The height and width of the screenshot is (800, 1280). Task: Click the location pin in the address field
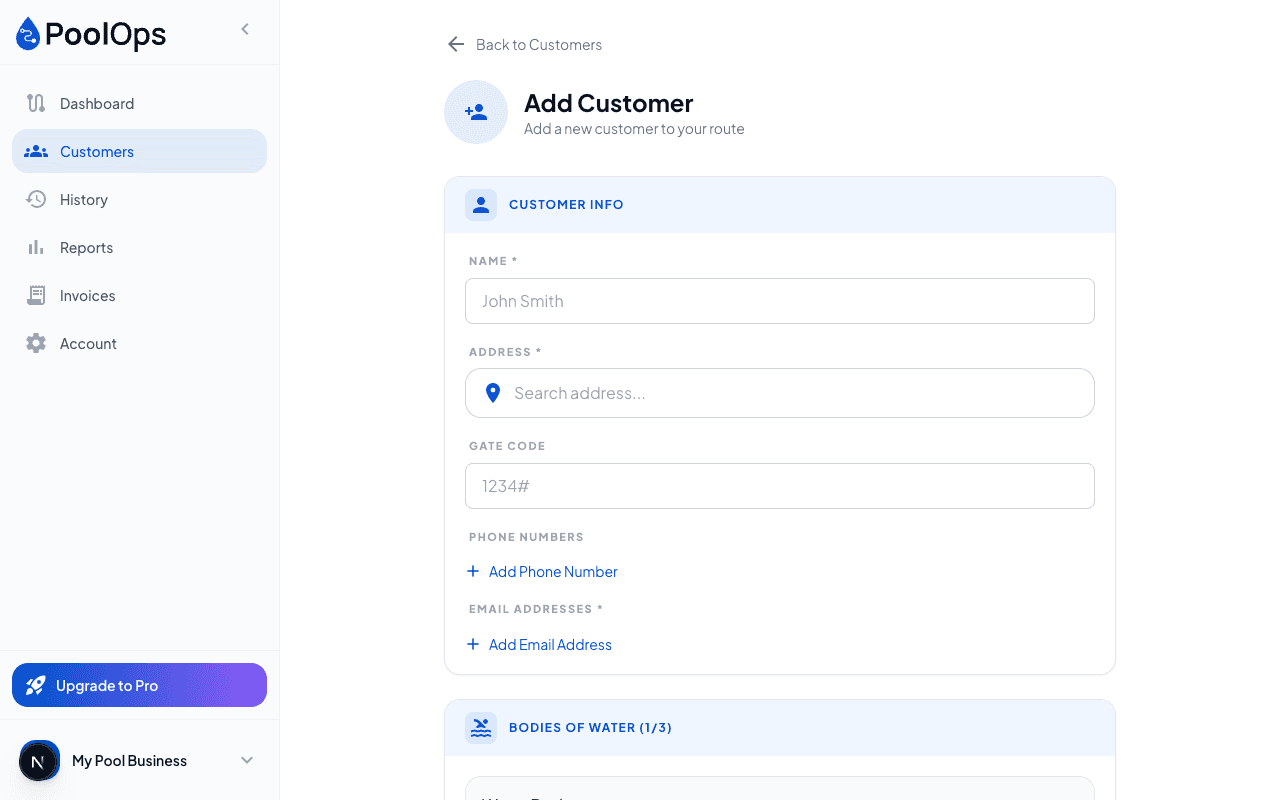point(492,393)
